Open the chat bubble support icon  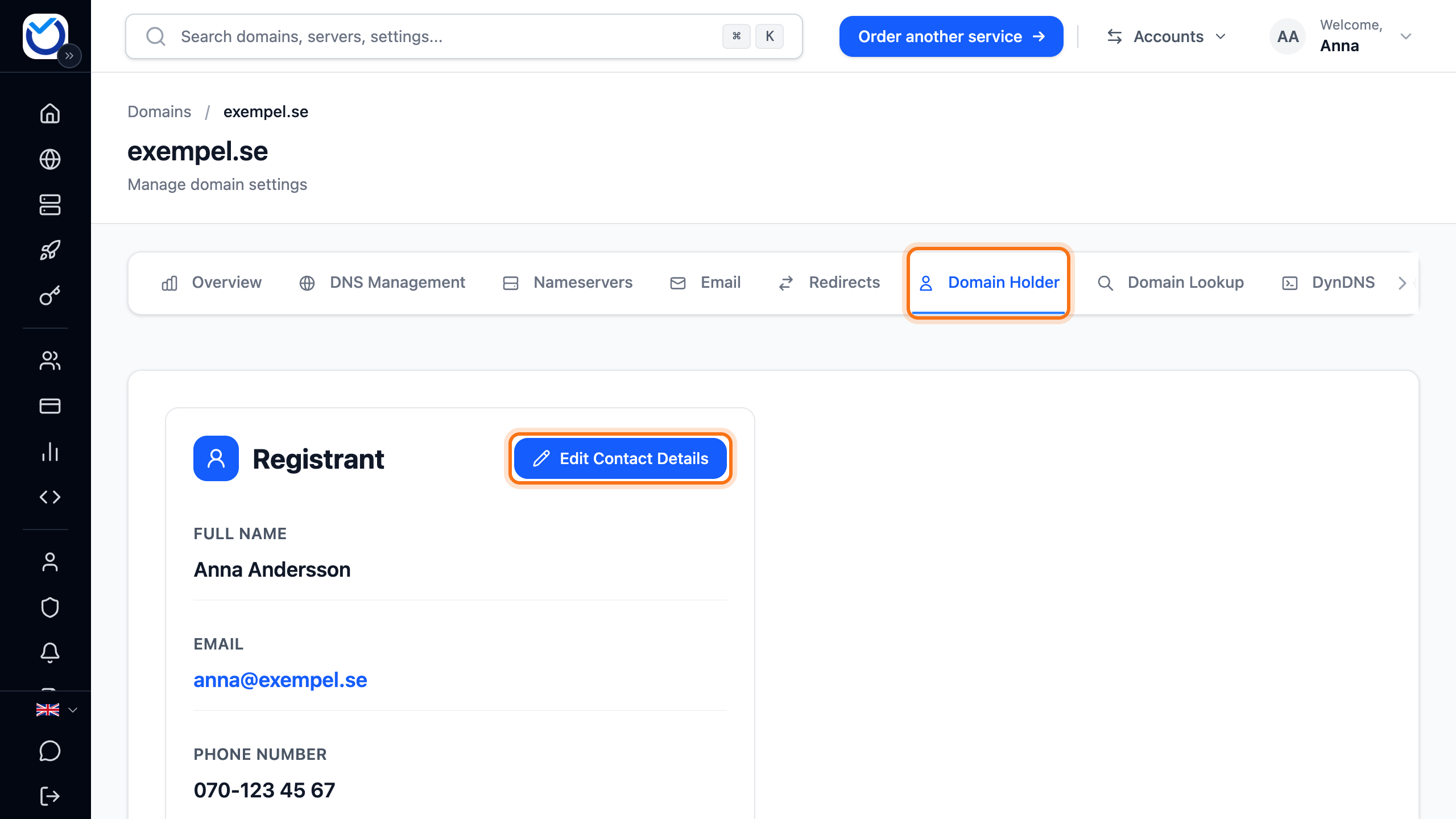[50, 751]
